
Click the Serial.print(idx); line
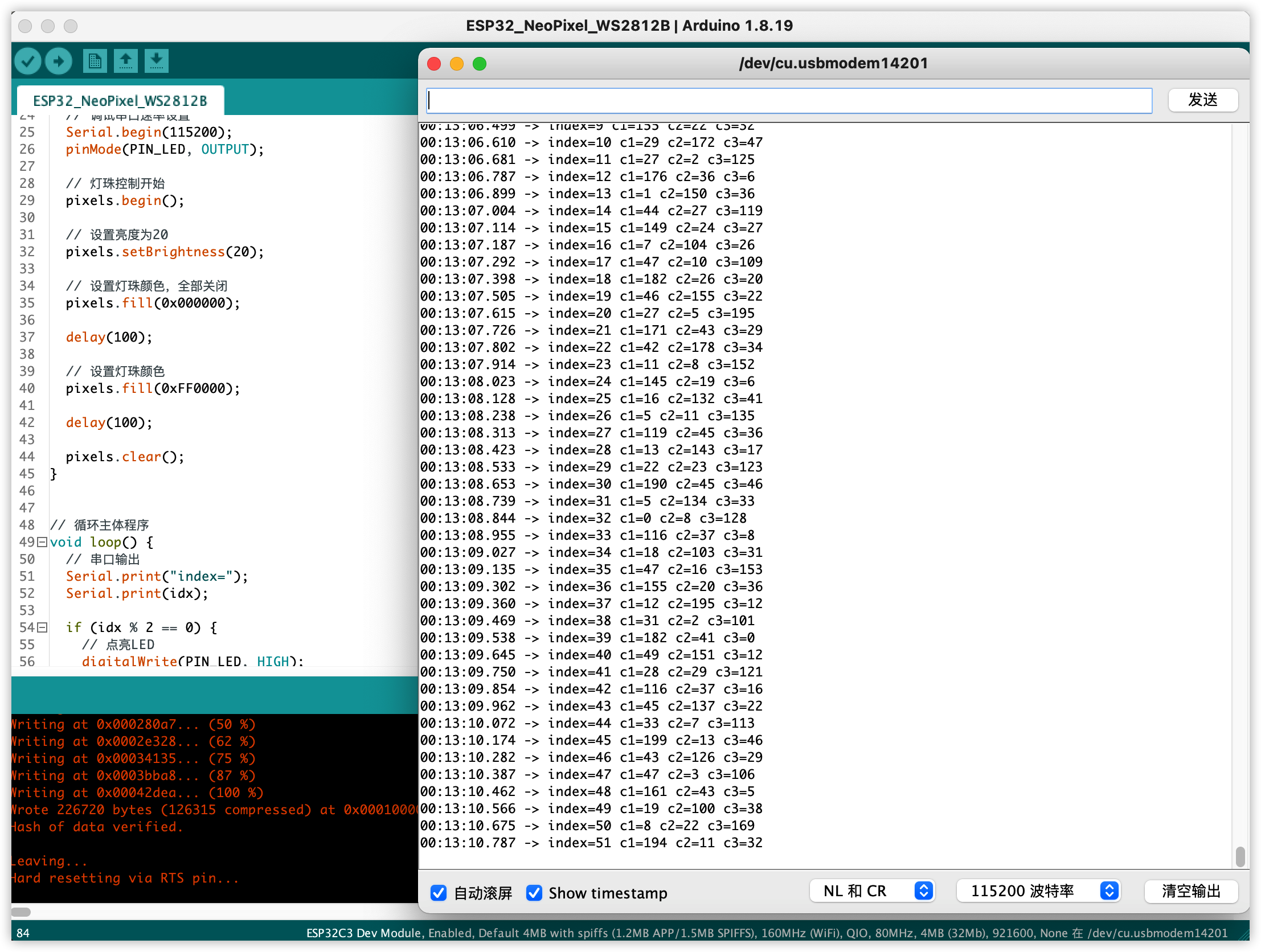[137, 593]
